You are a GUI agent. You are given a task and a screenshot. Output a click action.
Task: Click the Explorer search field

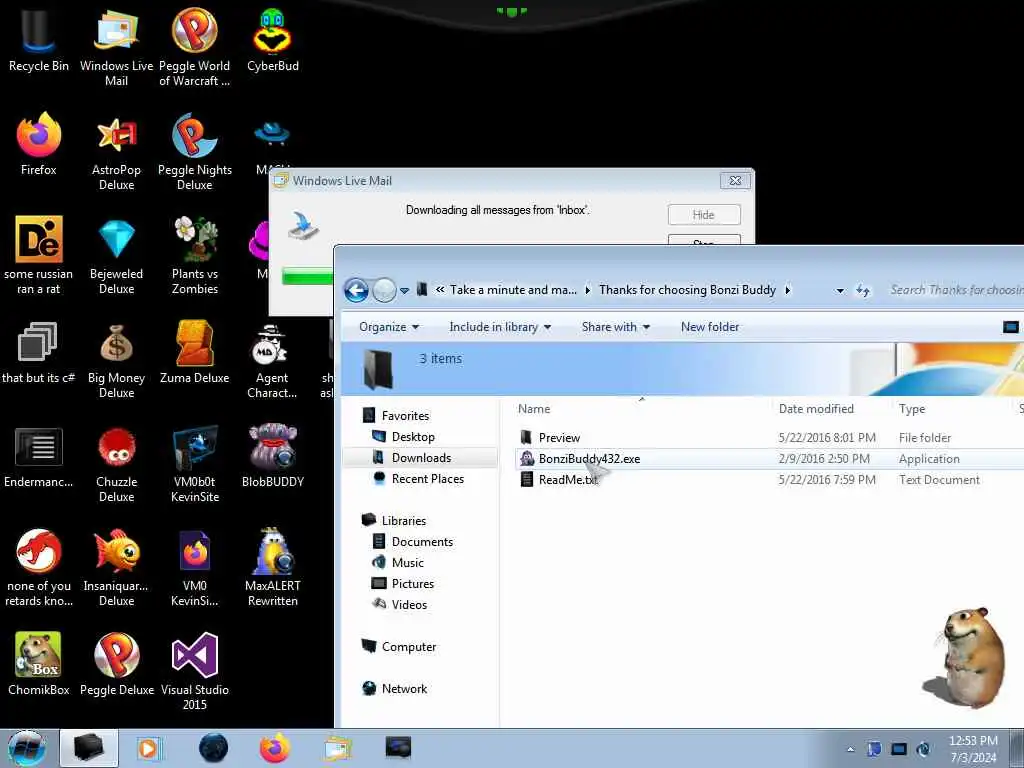956,290
